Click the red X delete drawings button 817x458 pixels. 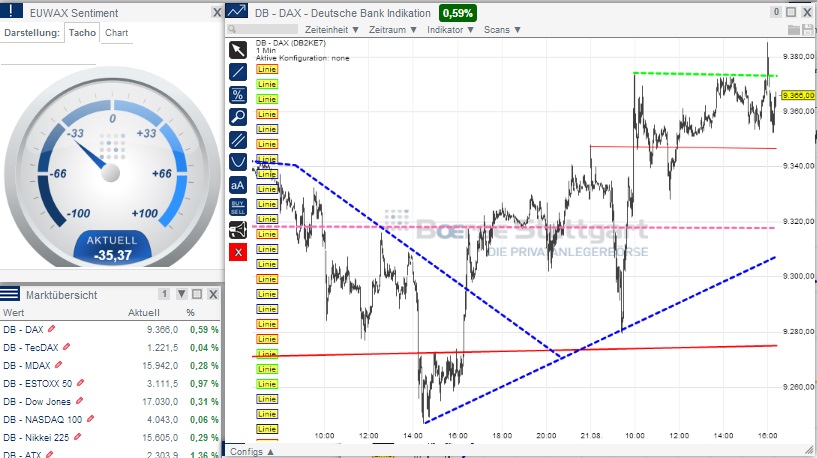[x=238, y=253]
